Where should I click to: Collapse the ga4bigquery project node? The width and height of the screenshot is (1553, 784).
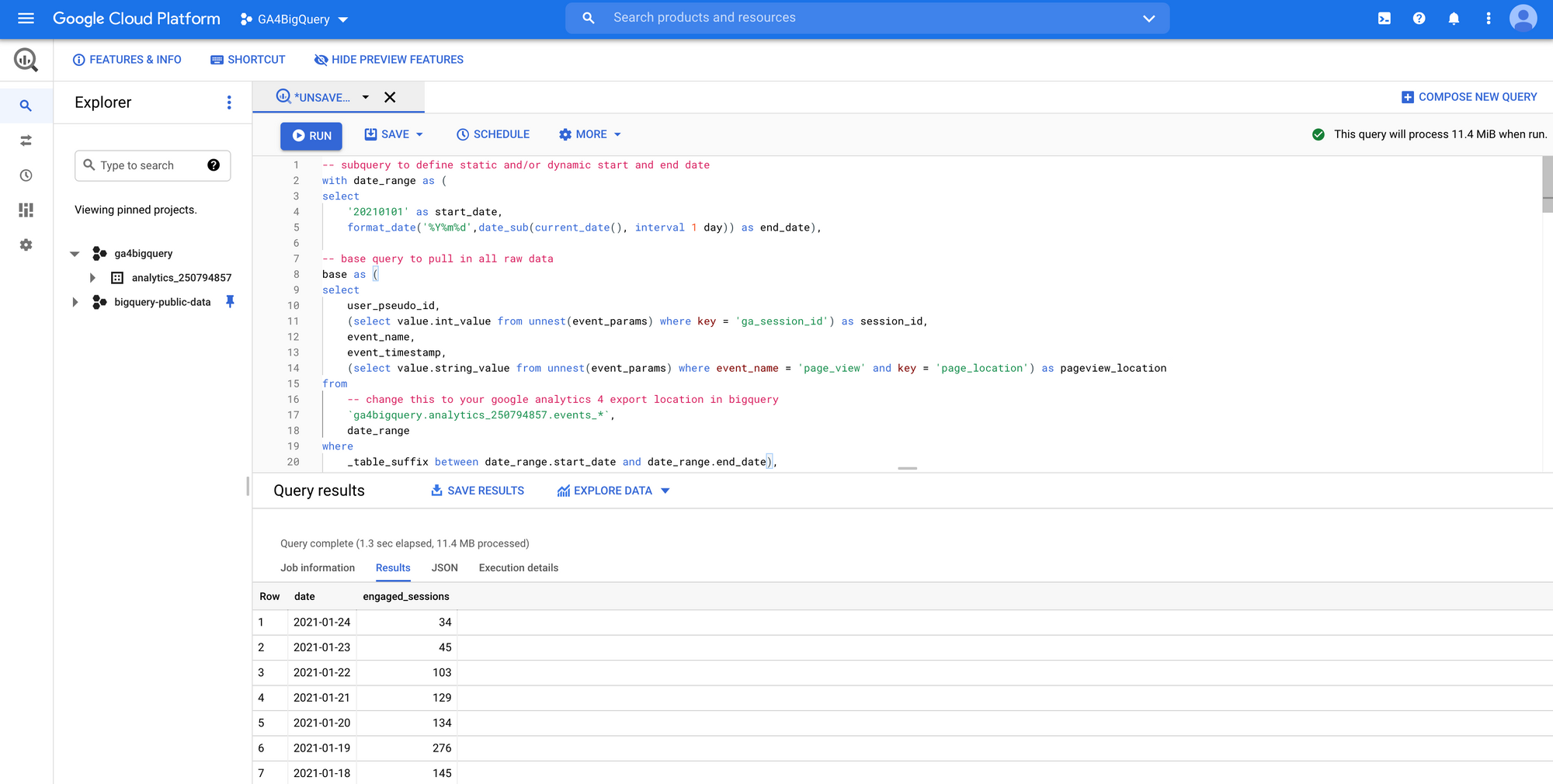75,254
